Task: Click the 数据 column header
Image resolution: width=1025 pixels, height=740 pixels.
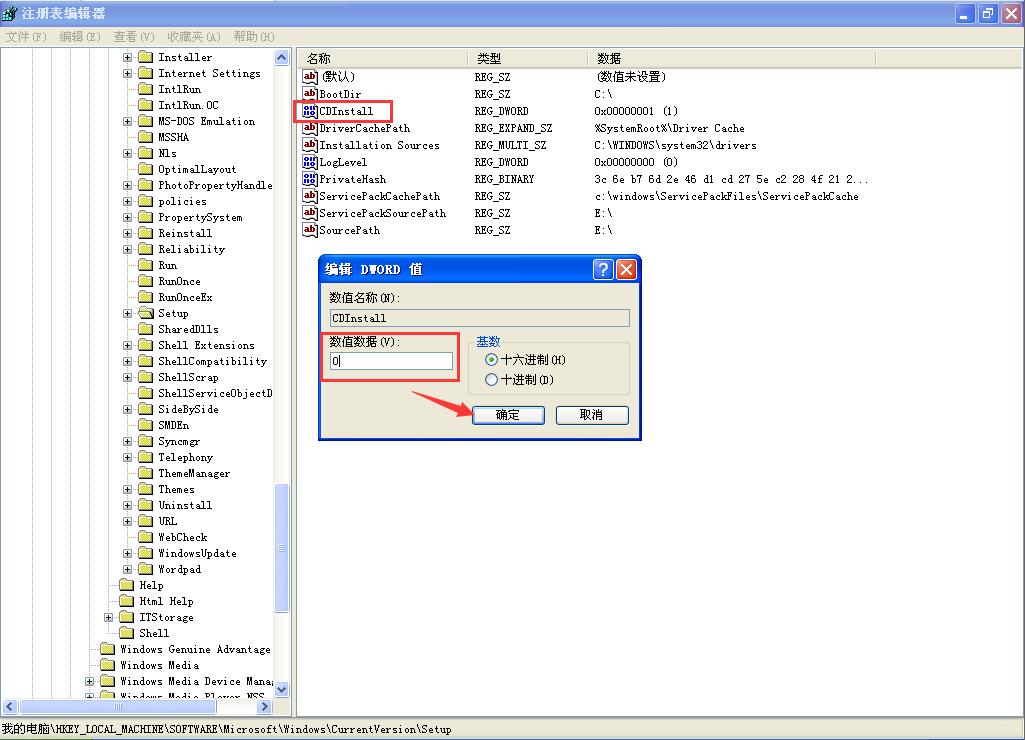Action: tap(731, 59)
